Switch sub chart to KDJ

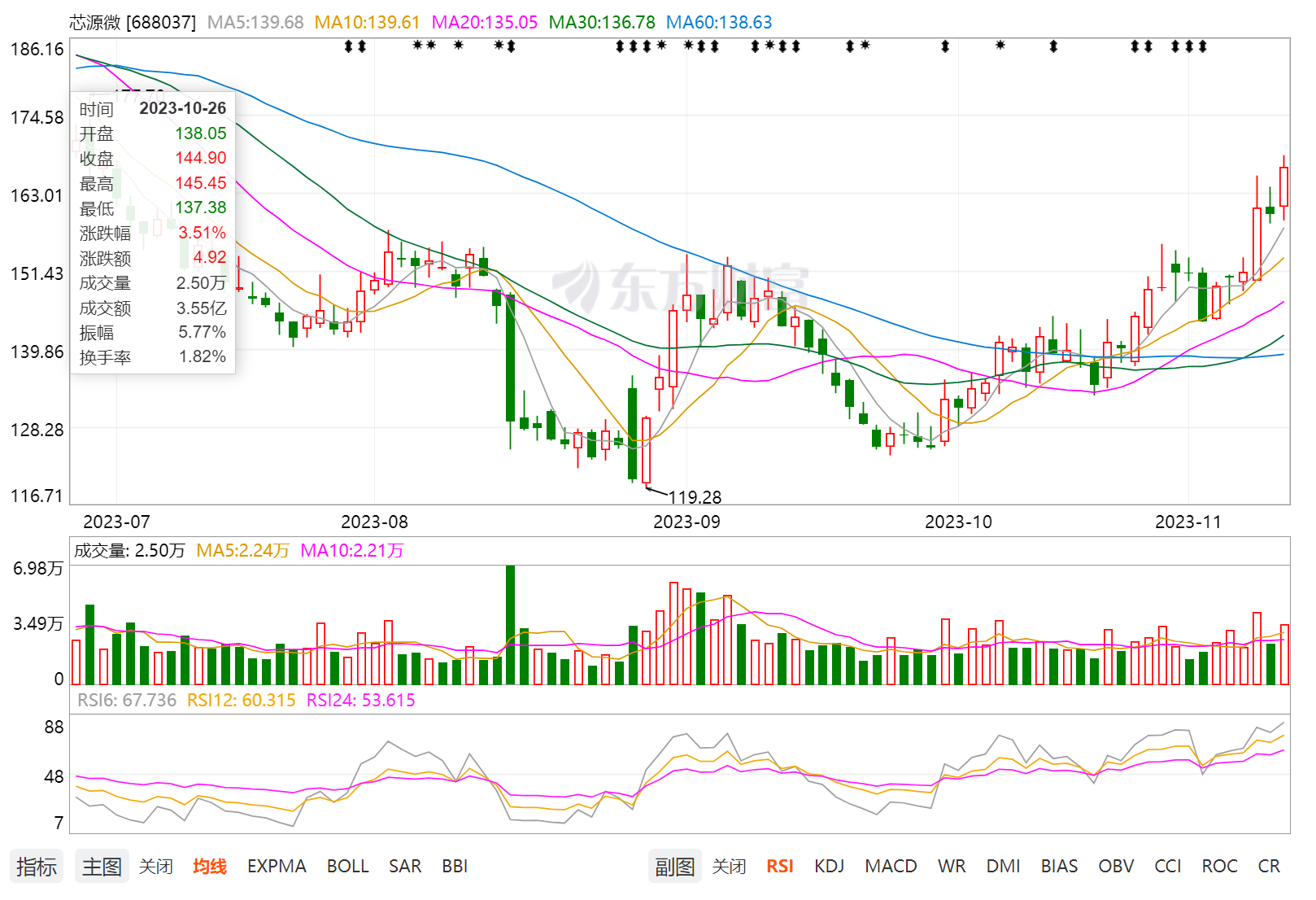pyautogui.click(x=829, y=867)
